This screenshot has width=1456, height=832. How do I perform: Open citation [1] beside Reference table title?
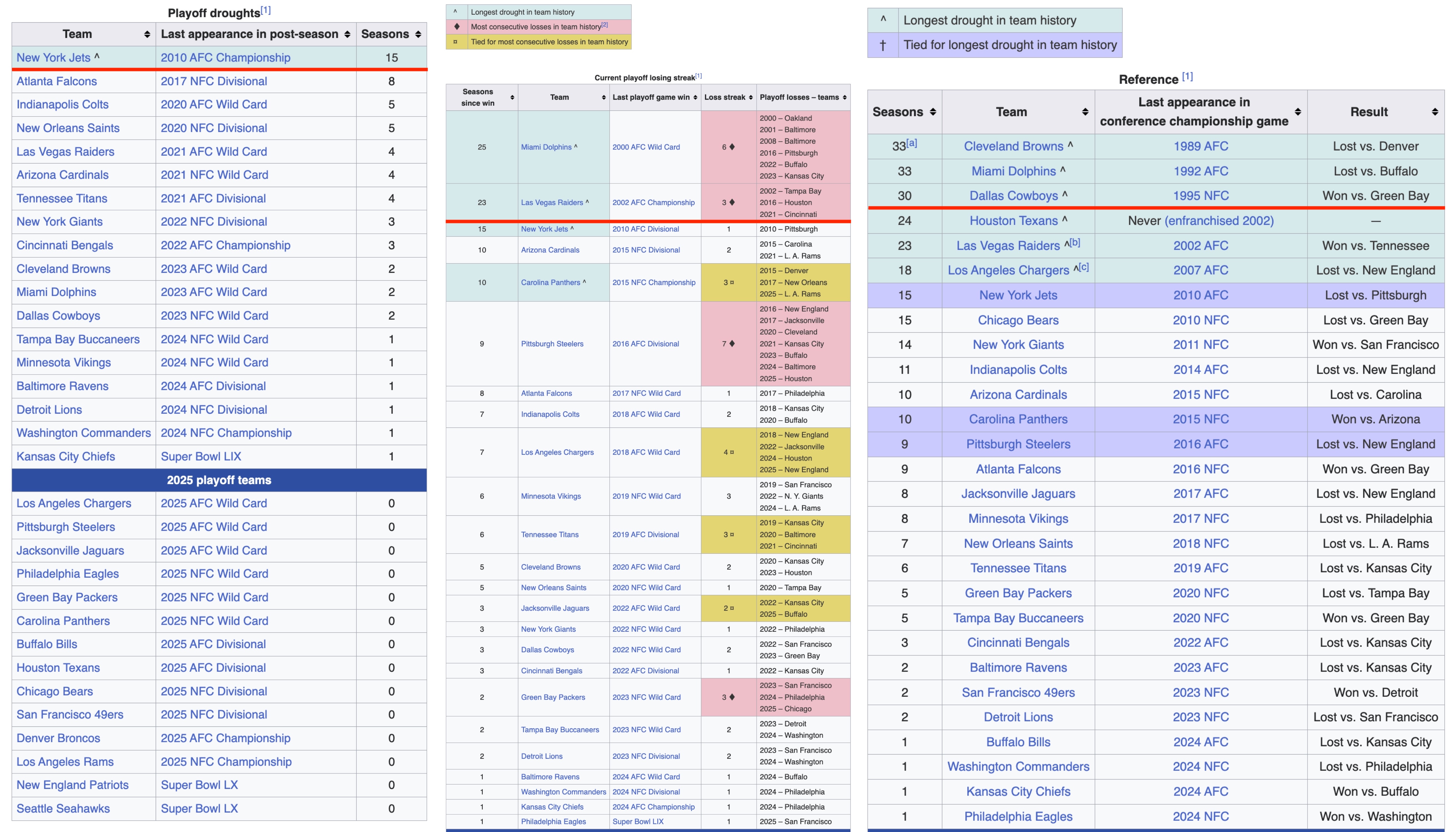coord(1188,76)
